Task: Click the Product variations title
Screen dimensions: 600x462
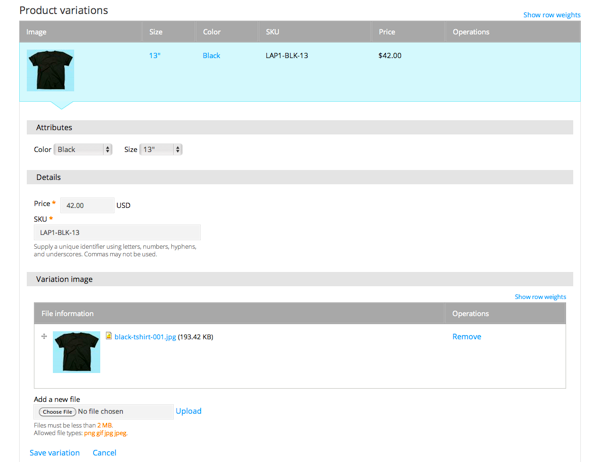Action: click(64, 10)
